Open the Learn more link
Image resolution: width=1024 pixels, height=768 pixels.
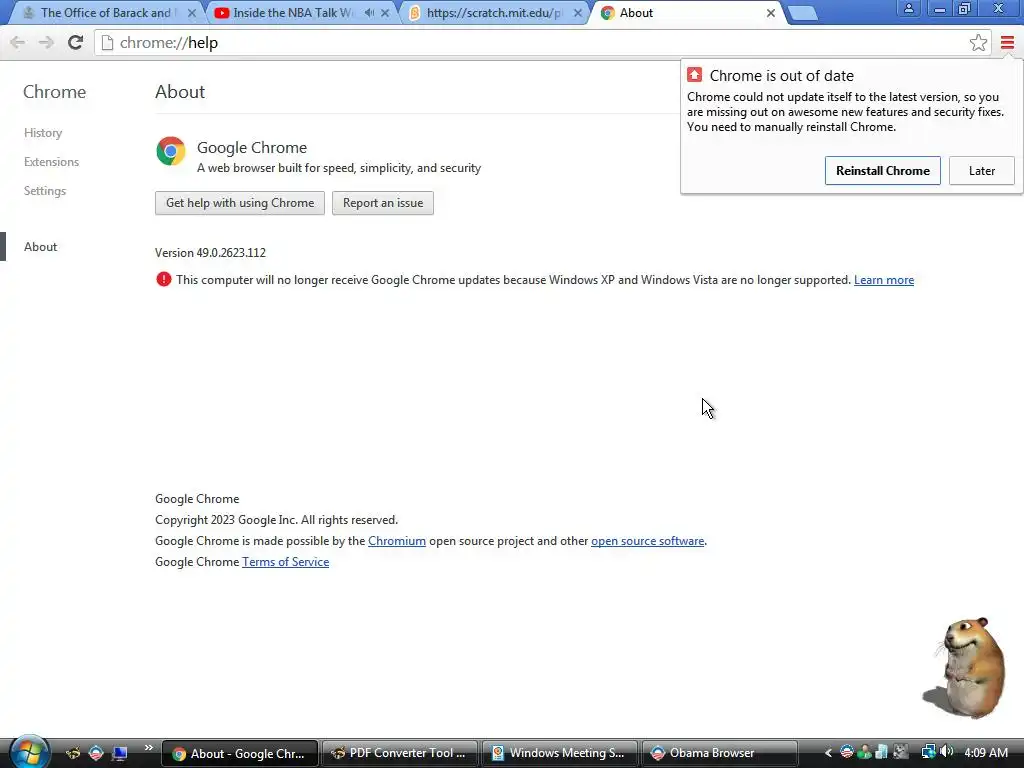884,280
